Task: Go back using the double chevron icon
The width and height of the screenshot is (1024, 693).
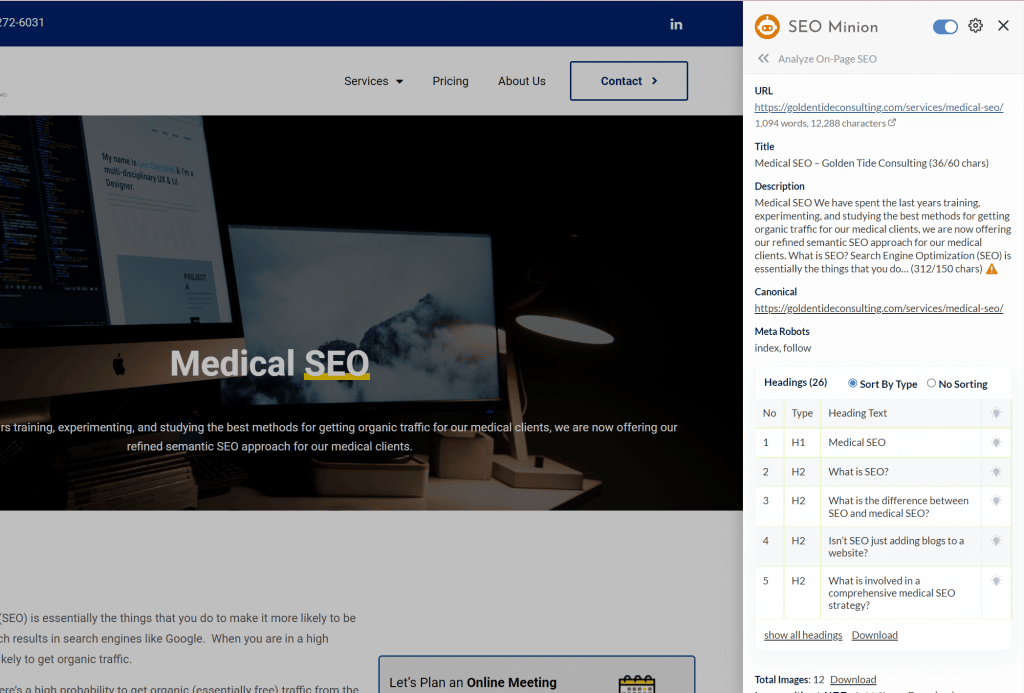Action: 764,59
